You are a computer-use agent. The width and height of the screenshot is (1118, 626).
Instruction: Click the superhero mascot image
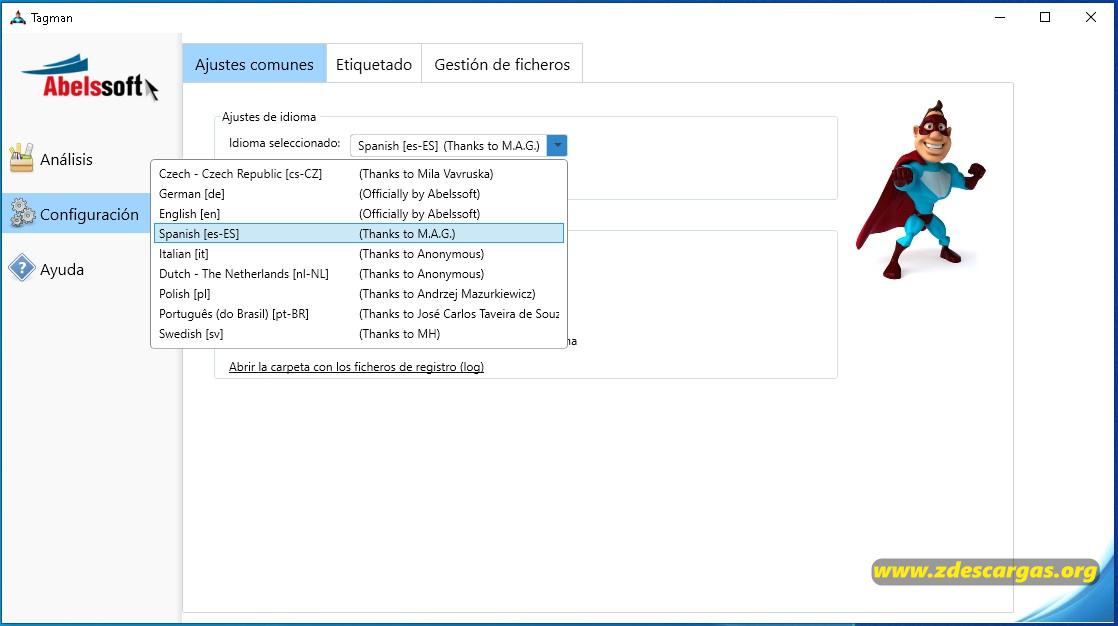920,190
